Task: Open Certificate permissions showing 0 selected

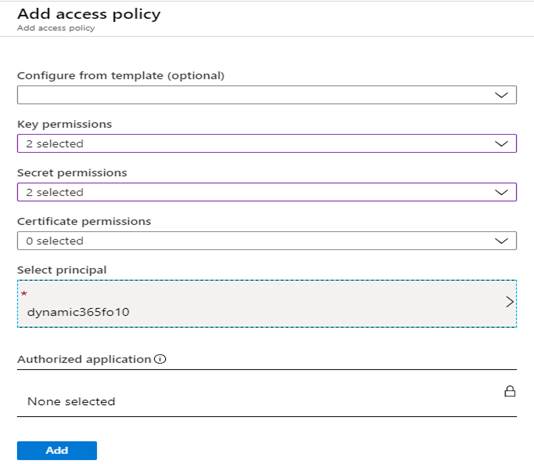Action: pos(267,241)
